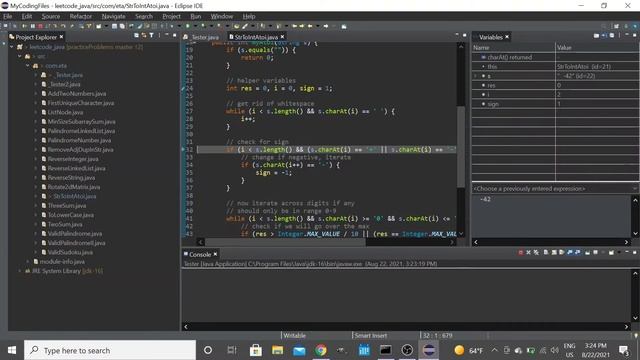Viewport: 640px width, 360px height.
Task: Open Run button dropdown arrow
Action: pos(196,26)
